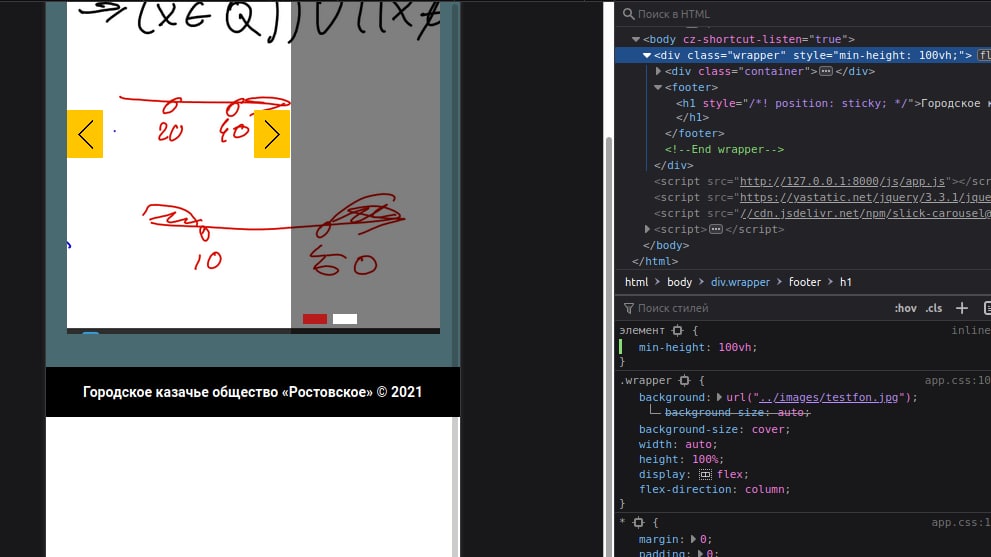Edit the width auto value
Viewport: 991px width, 557px height.
click(698, 444)
